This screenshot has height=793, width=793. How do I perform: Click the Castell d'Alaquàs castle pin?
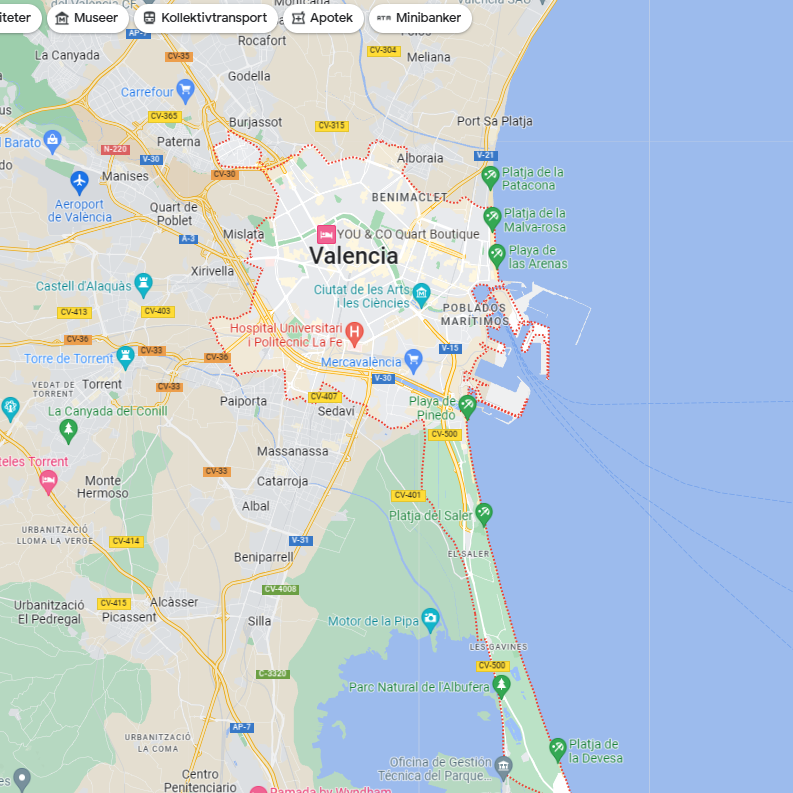144,285
